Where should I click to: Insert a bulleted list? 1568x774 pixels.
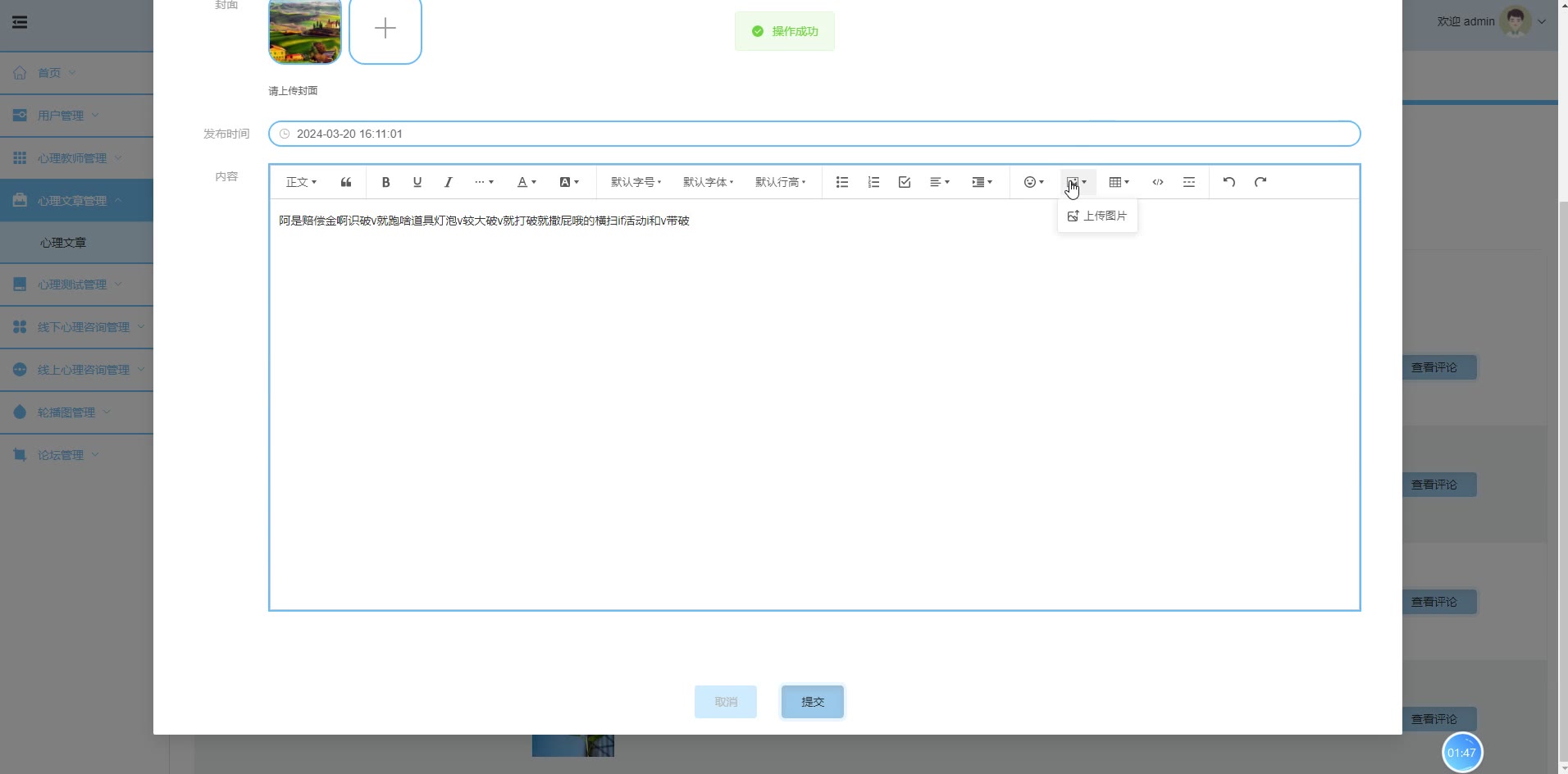tap(842, 182)
